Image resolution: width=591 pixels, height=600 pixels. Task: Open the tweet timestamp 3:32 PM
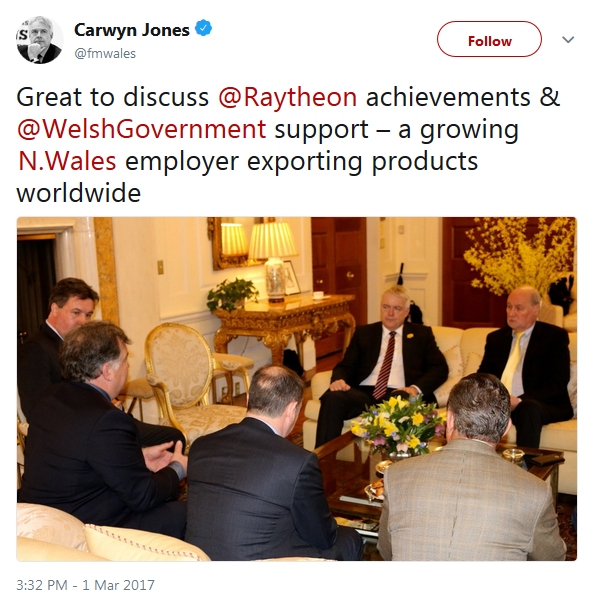(42, 585)
